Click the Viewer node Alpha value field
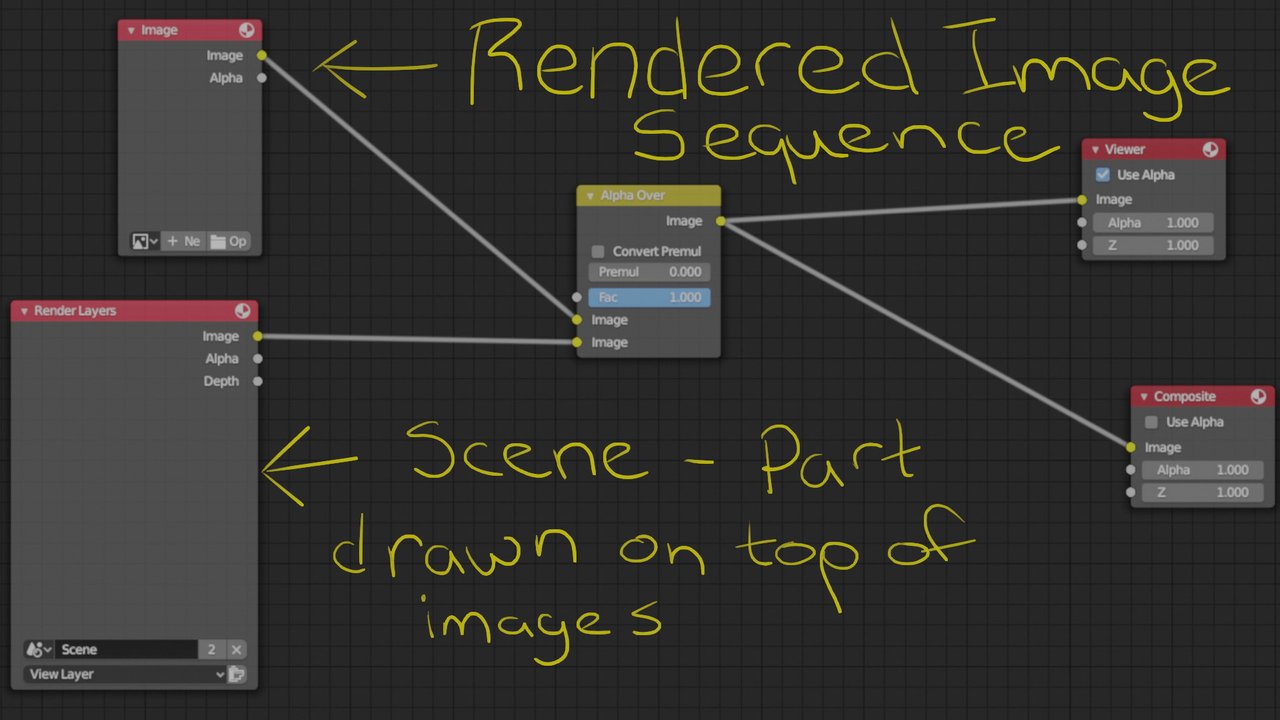The height and width of the screenshot is (720, 1280). point(1154,223)
